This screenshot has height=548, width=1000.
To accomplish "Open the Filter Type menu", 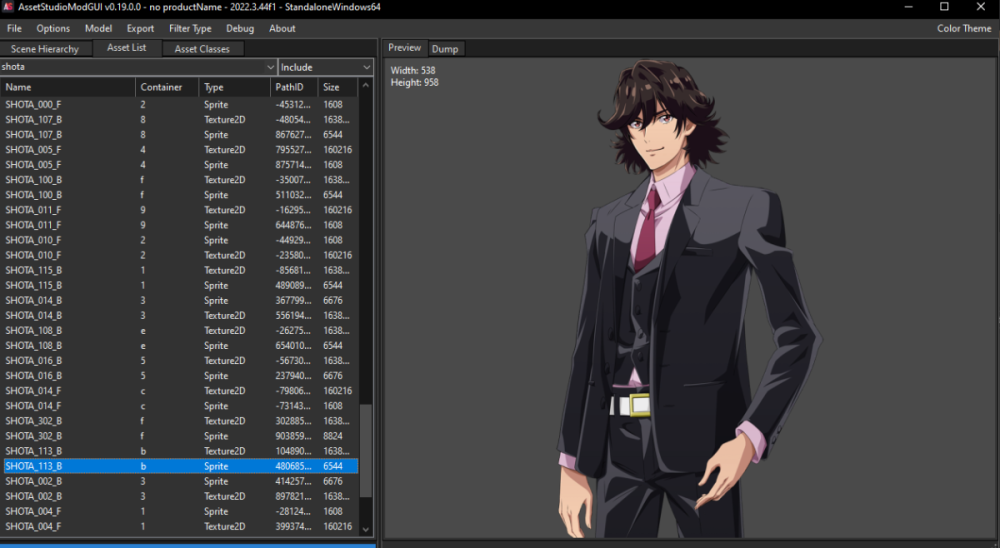I will point(190,28).
